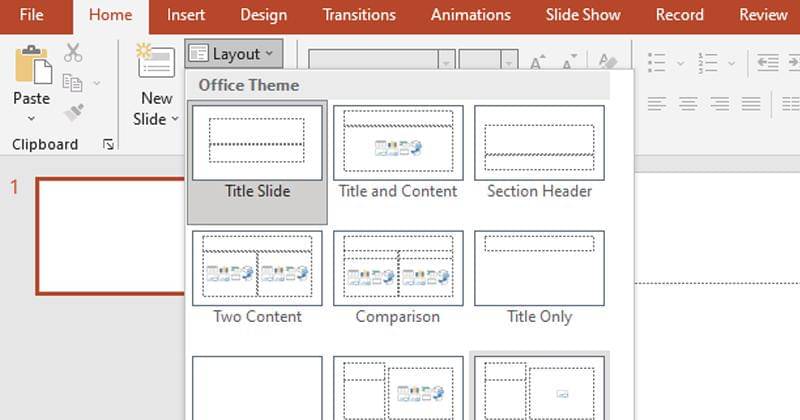Open the Layout dropdown button
Screen dimensions: 800x420
tap(233, 54)
